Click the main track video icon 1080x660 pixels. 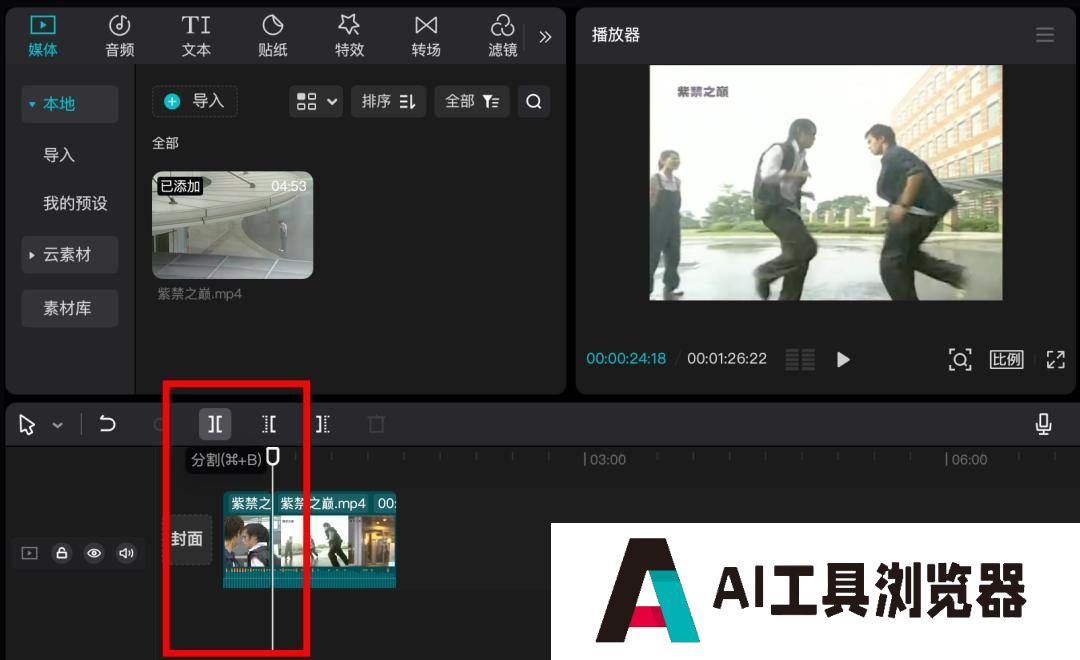click(x=30, y=553)
